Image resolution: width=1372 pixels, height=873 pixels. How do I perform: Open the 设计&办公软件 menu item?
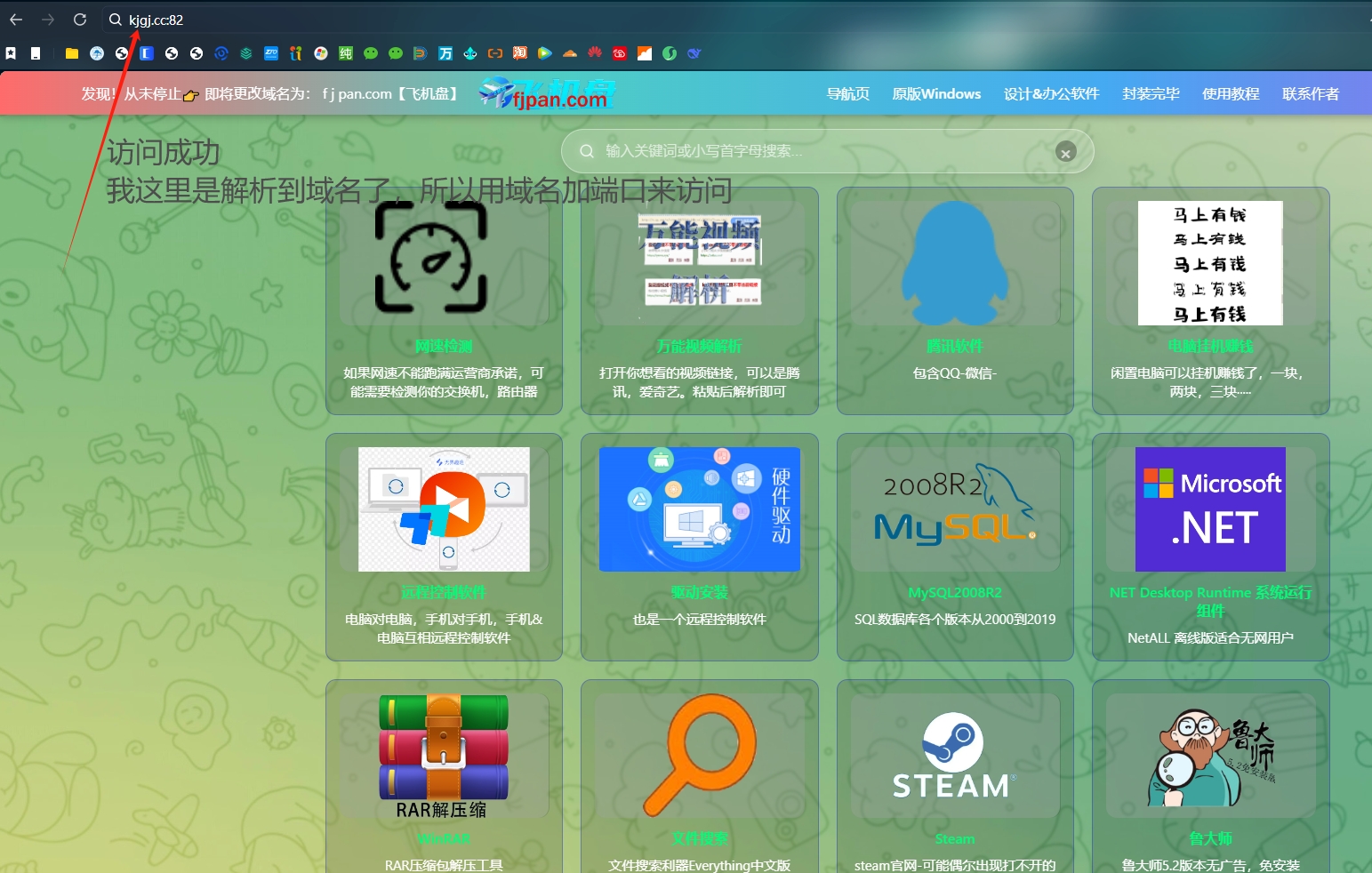point(1052,93)
